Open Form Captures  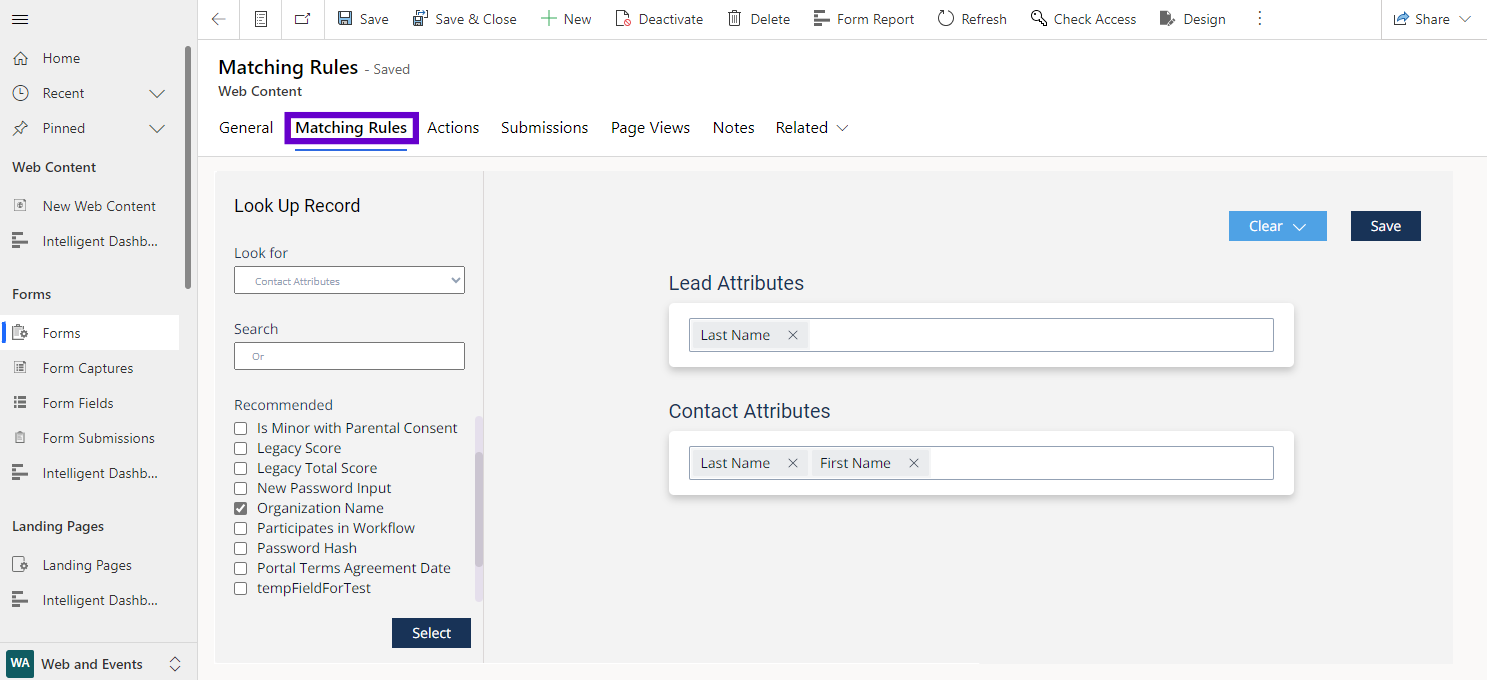[x=90, y=368]
